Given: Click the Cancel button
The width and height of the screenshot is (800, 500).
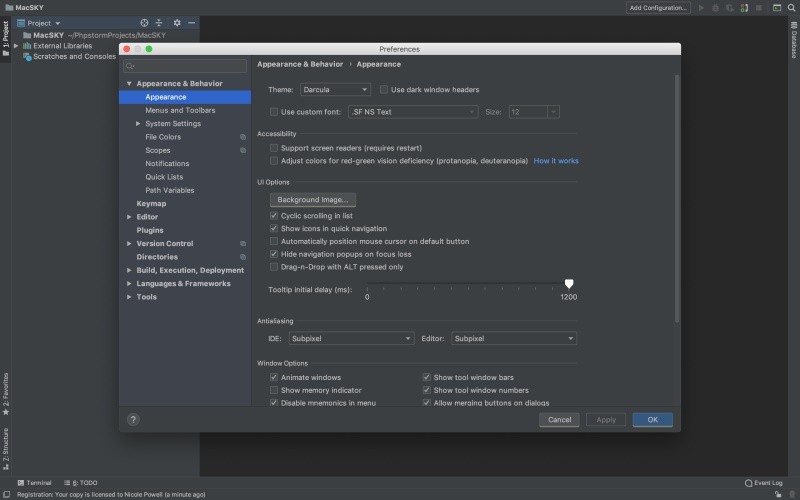Looking at the screenshot, I should (x=559, y=419).
